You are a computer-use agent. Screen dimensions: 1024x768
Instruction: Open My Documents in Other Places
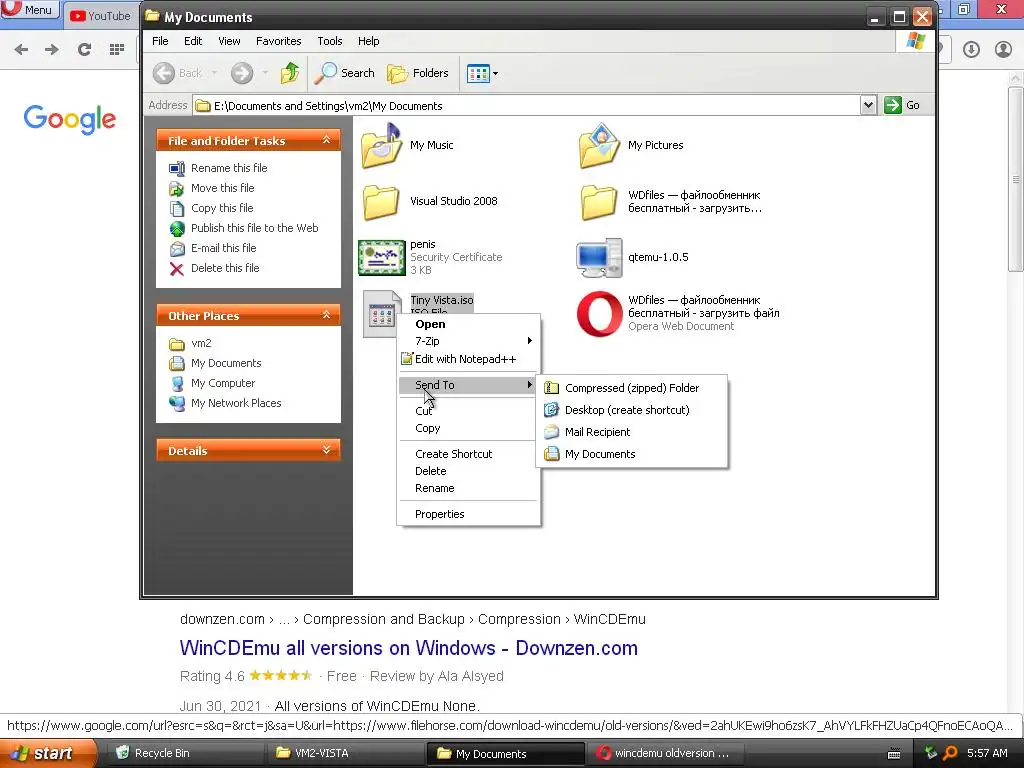(225, 363)
